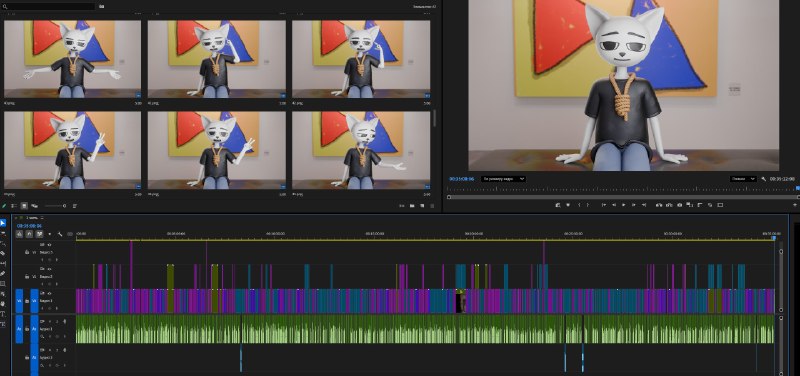Image resolution: width=800 pixels, height=376 pixels.
Task: Click the project panel search field
Action: pyautogui.click(x=48, y=7)
